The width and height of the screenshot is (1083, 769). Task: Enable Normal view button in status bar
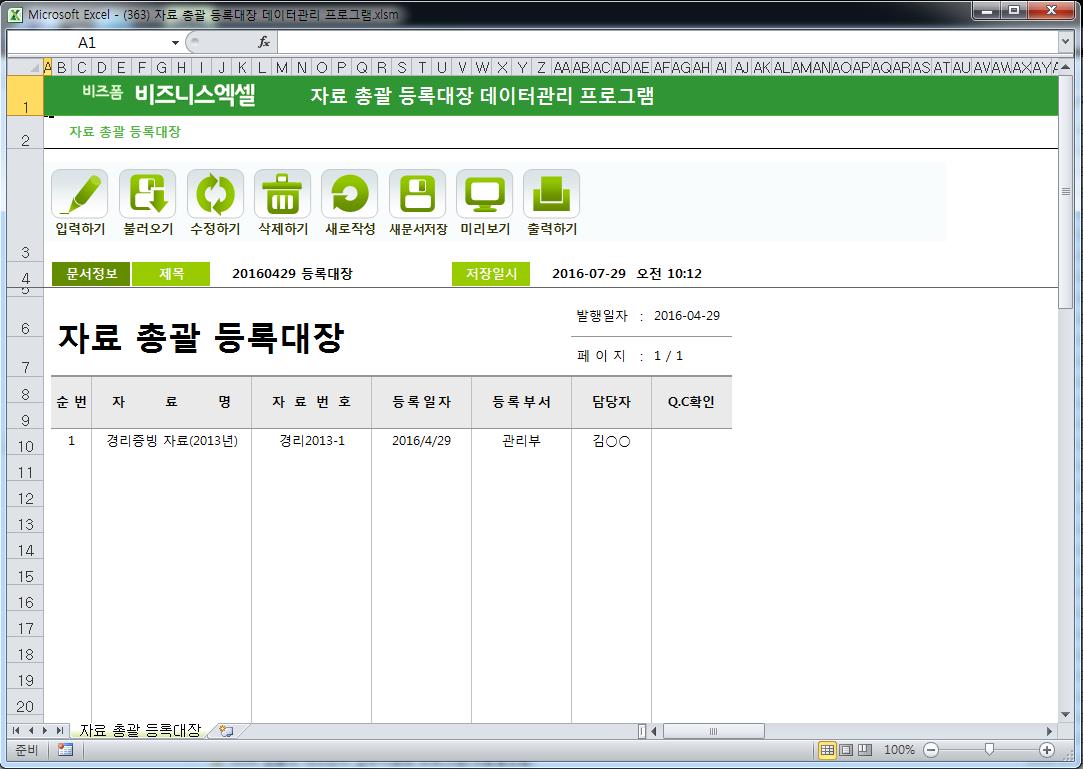tap(827, 750)
